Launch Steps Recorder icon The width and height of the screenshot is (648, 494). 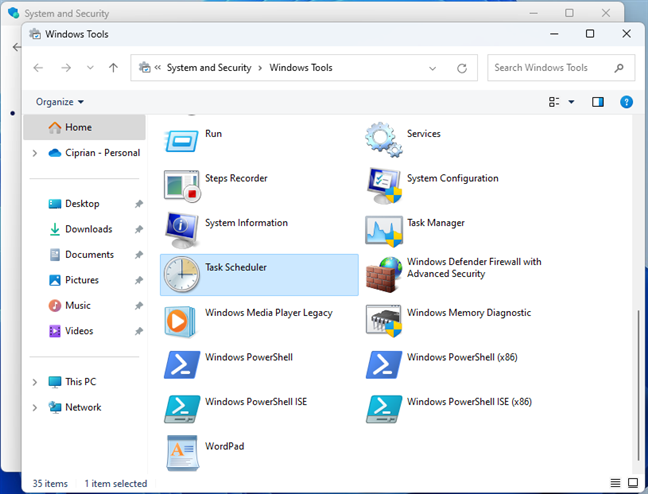pos(182,186)
